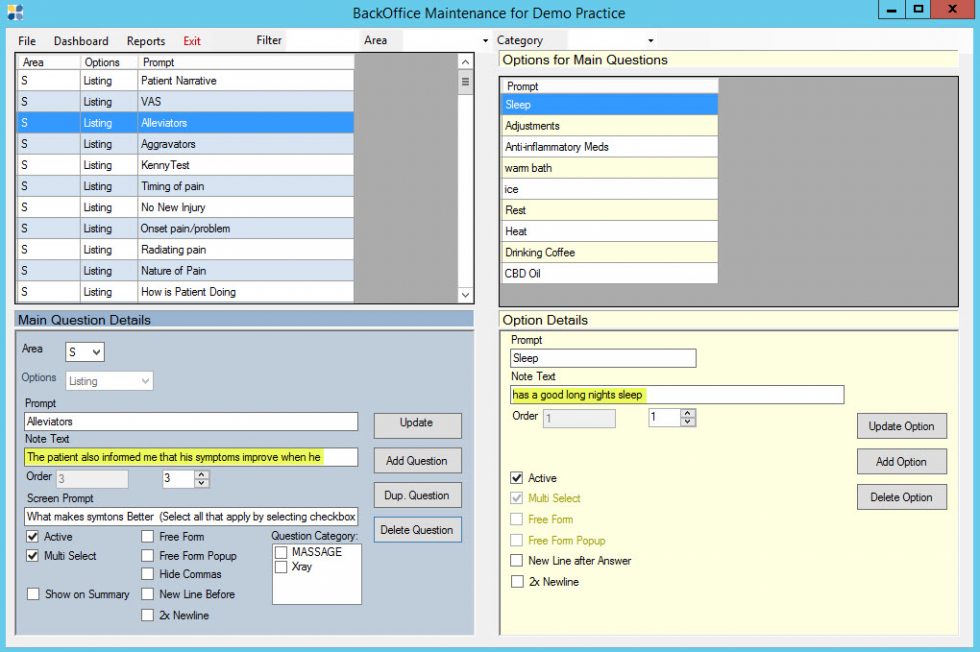Click Exit in the menu bar
This screenshot has height=652, width=980.
coord(193,41)
